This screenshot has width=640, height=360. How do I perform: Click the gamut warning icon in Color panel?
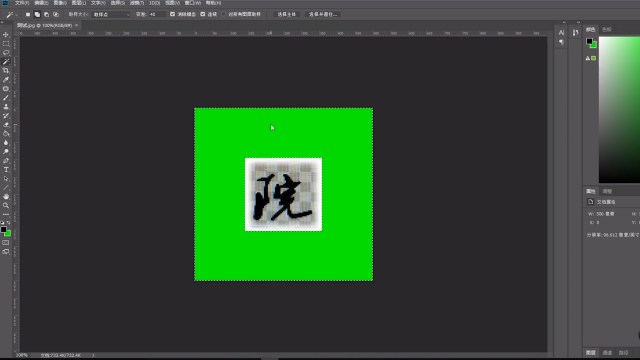click(x=588, y=58)
